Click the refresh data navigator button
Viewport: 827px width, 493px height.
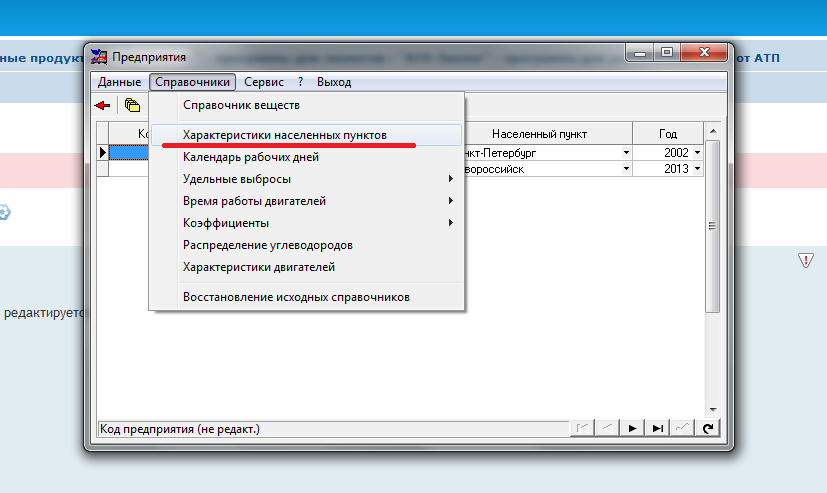[x=708, y=428]
